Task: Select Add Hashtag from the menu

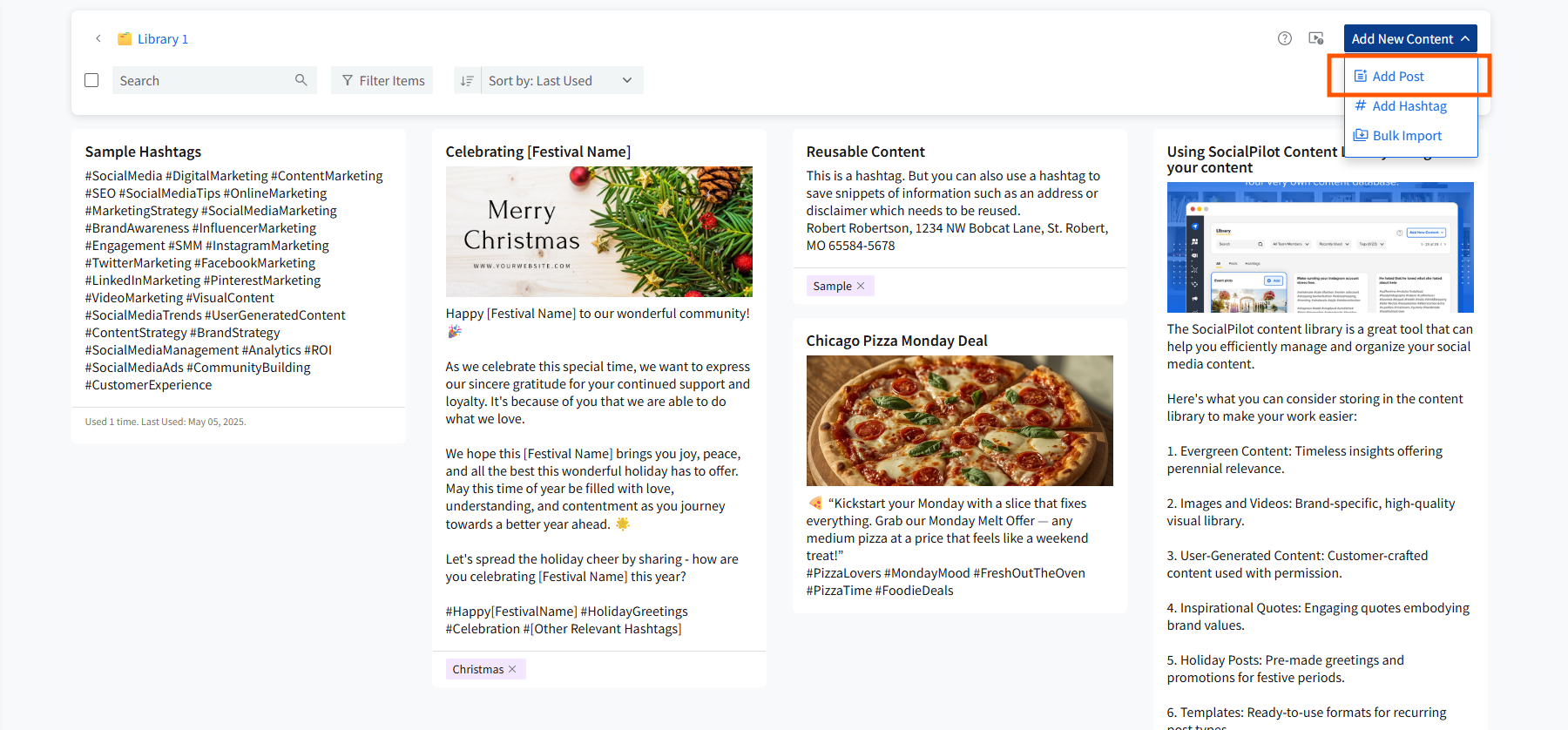Action: 1410,106
